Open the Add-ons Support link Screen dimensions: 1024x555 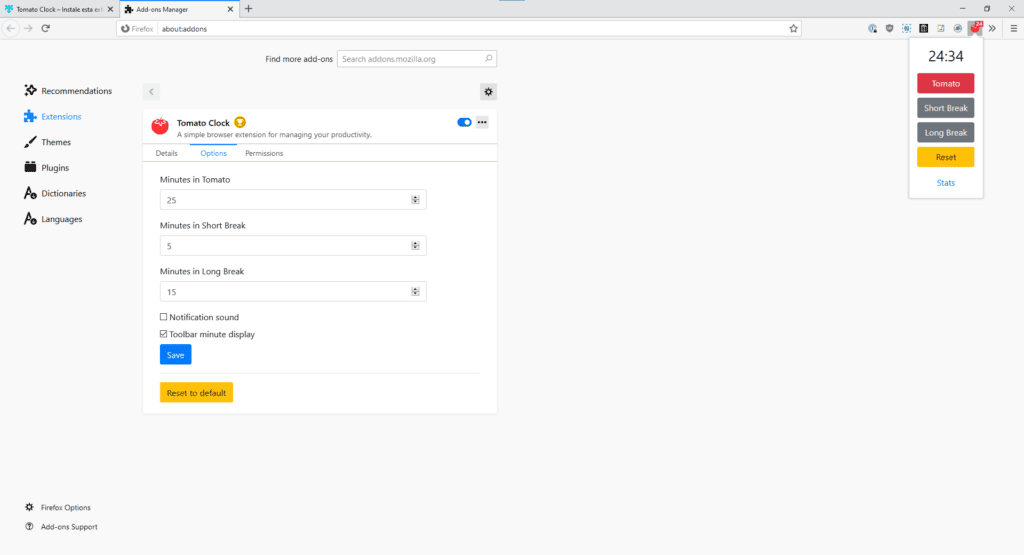coord(61,527)
